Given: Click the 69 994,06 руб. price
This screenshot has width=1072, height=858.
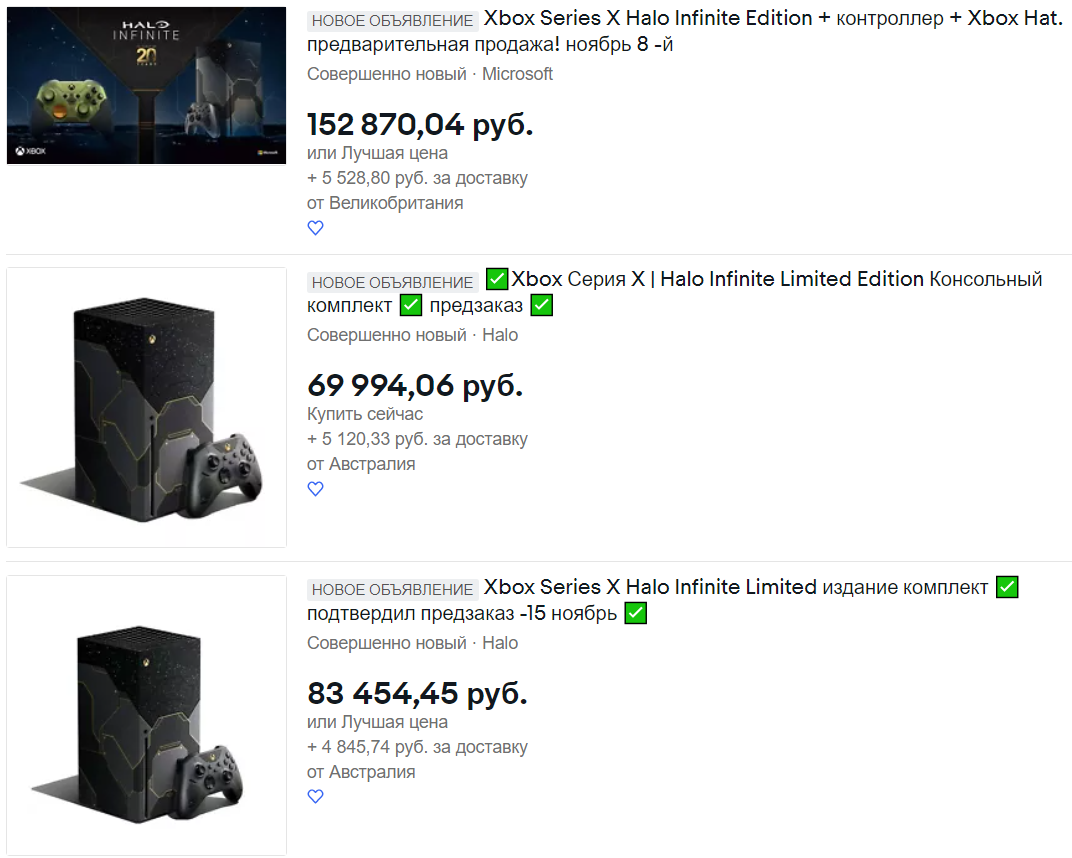Looking at the screenshot, I should click(x=415, y=386).
